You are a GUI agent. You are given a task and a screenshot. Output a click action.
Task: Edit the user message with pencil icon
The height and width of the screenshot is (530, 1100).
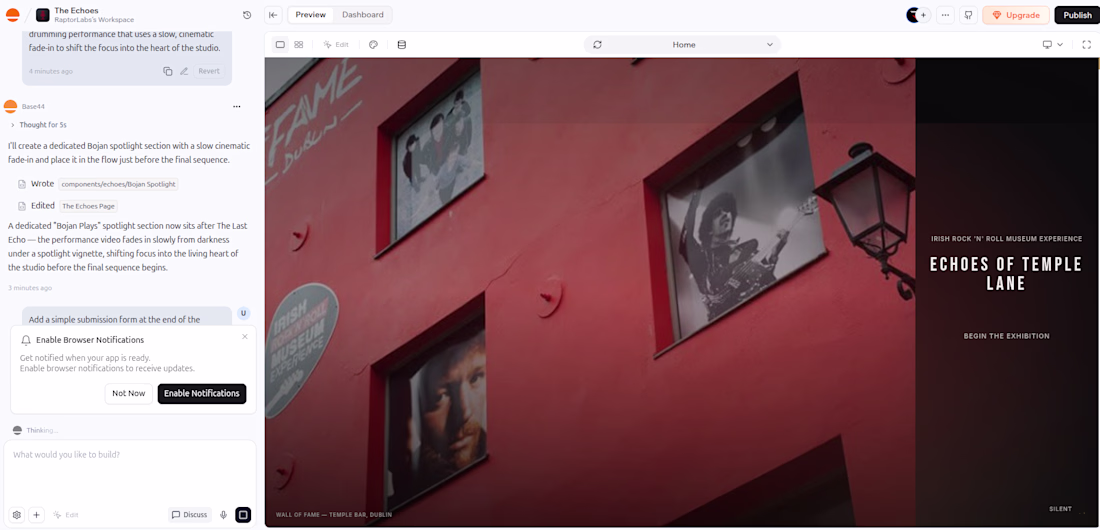click(x=184, y=71)
